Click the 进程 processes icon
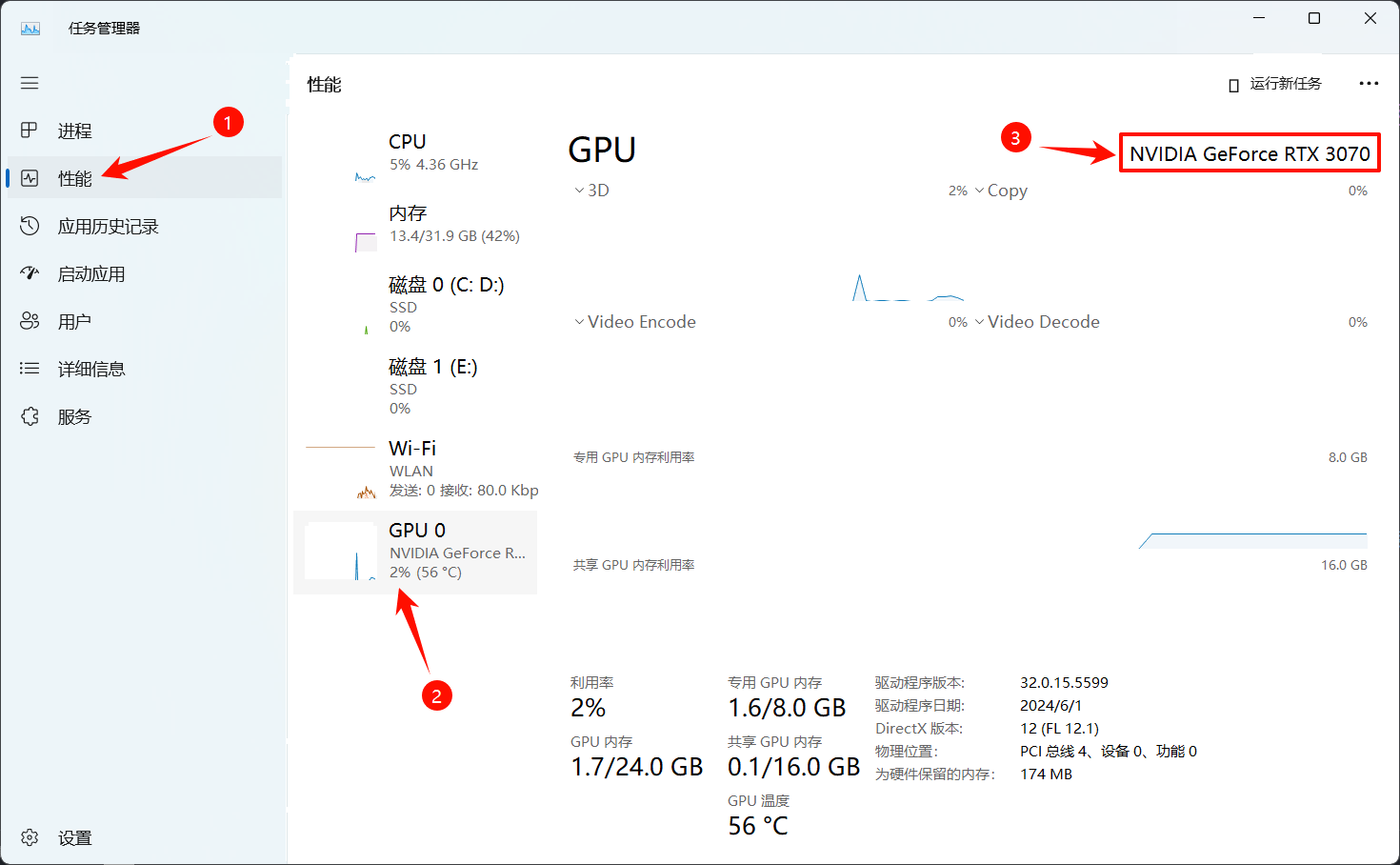This screenshot has width=1400, height=865. (x=30, y=131)
